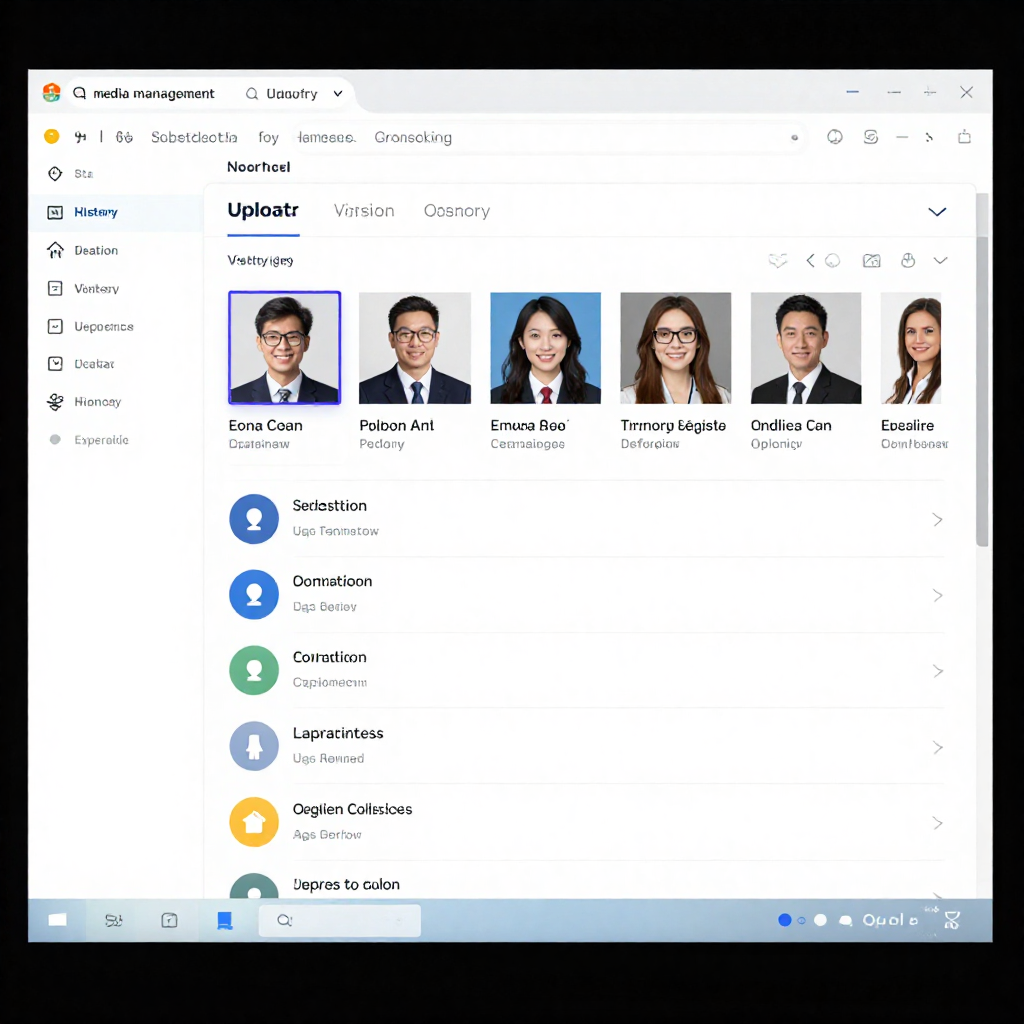Click the yellow Oeglien Collesices house icon
This screenshot has height=1024, width=1024.
(254, 822)
